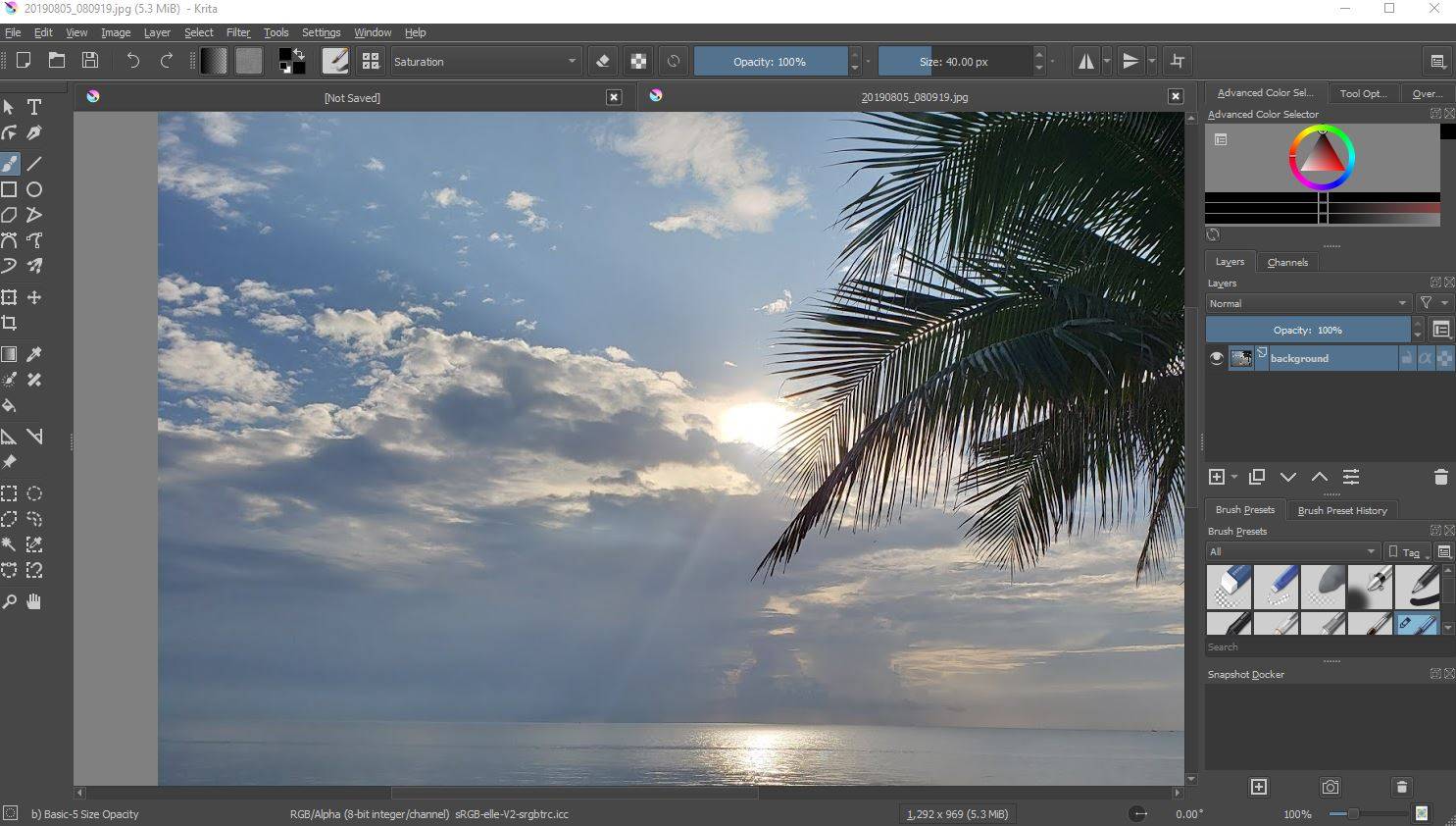Enable alpha lock on the background layer

[1426, 358]
